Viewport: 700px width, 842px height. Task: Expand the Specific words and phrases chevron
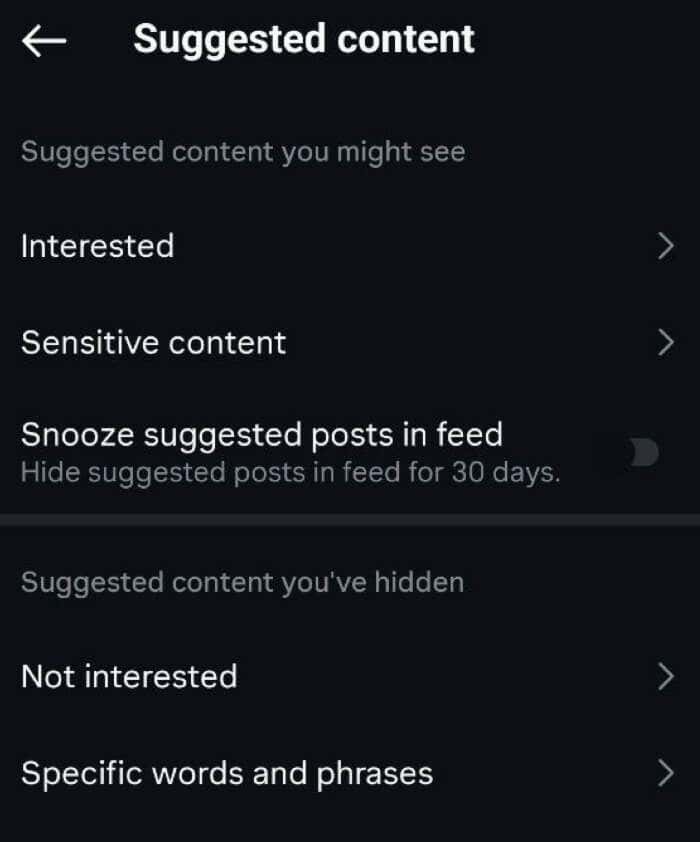click(667, 773)
